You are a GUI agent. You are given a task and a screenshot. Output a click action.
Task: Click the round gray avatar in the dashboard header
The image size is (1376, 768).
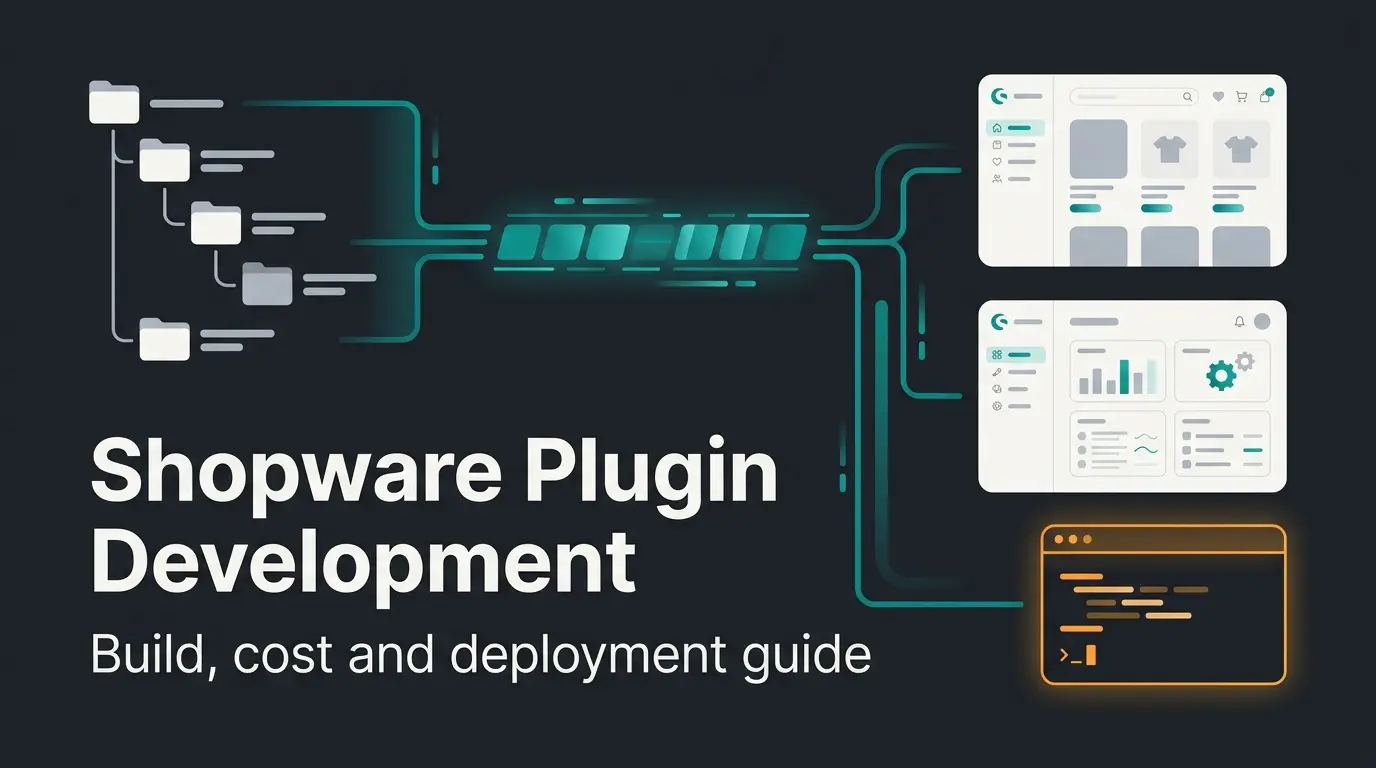click(x=1262, y=322)
